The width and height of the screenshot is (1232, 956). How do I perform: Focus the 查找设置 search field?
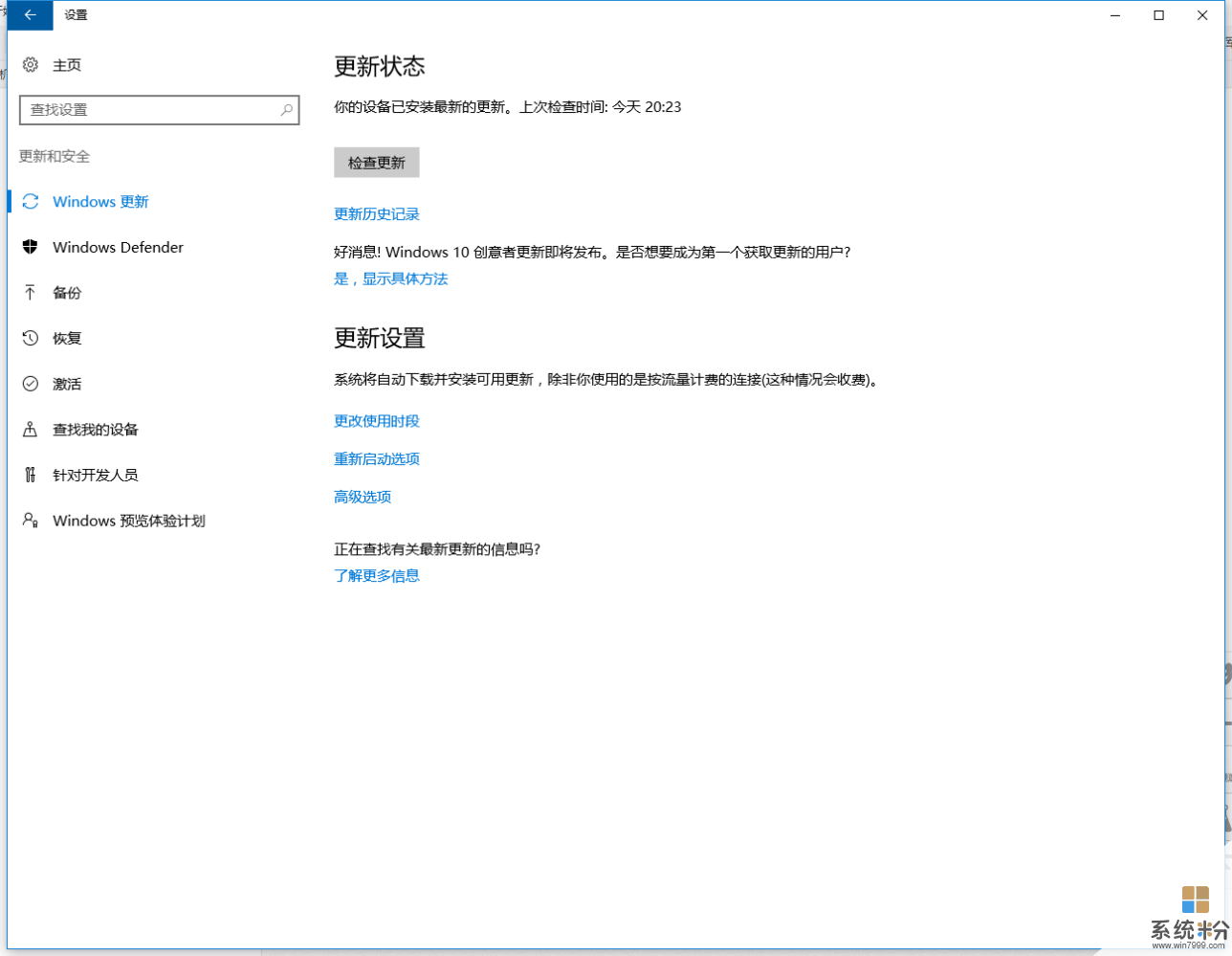click(160, 110)
